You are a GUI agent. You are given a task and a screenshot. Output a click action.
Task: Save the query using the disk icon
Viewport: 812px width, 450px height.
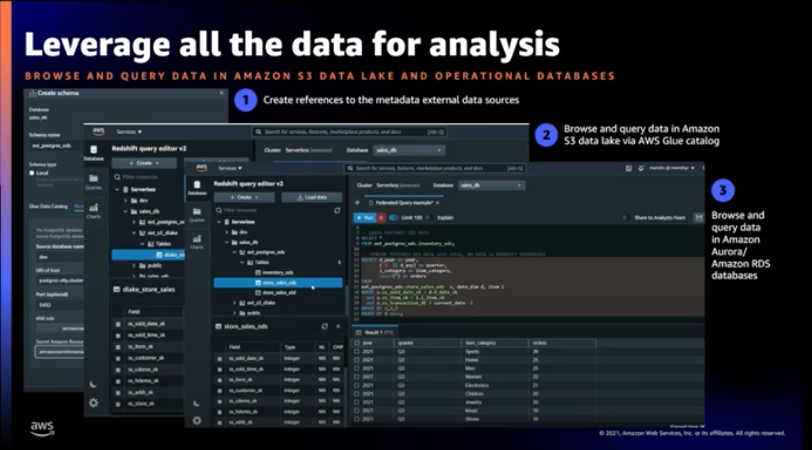[x=699, y=217]
